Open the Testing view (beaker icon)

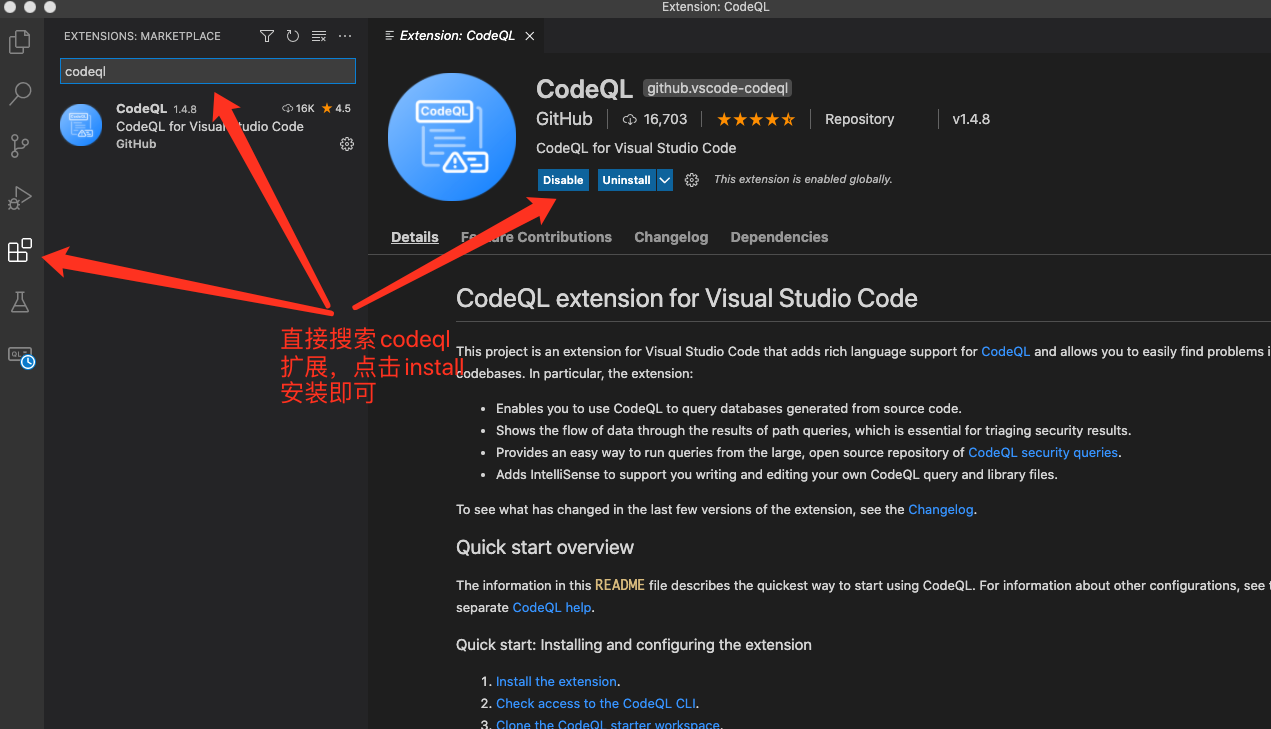point(20,302)
